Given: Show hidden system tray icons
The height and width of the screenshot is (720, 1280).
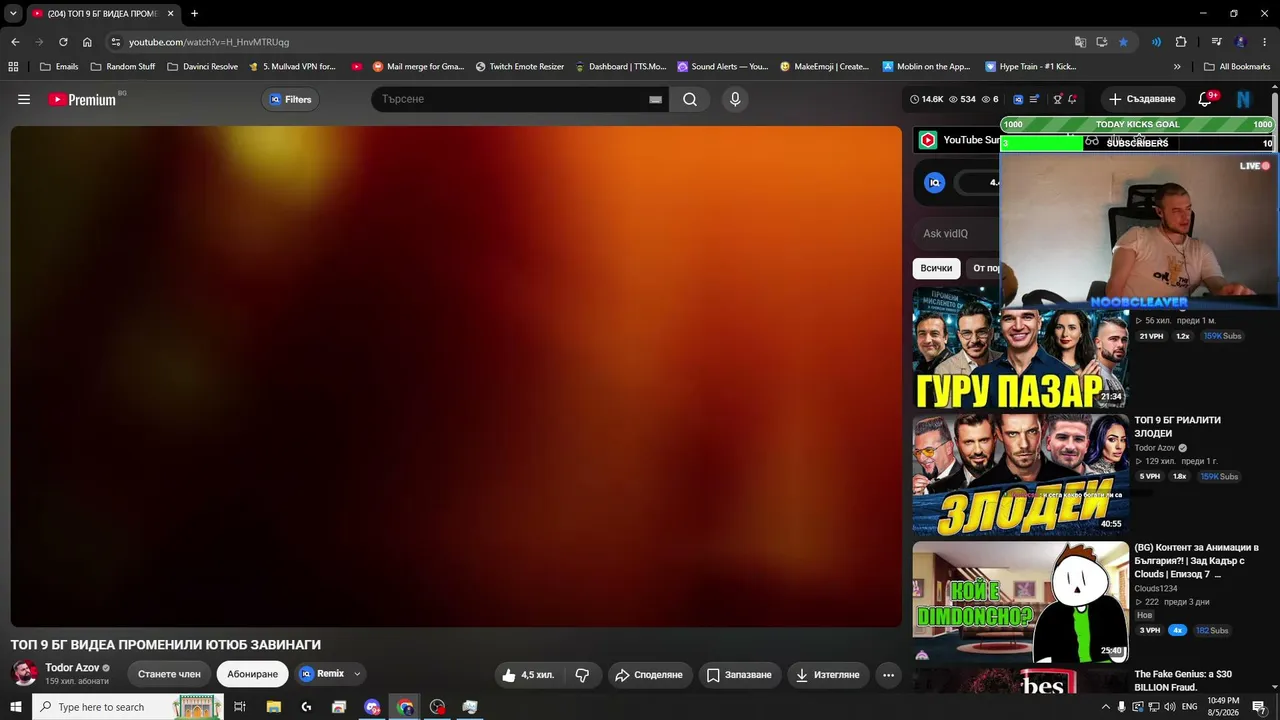Looking at the screenshot, I should pos(1105,707).
